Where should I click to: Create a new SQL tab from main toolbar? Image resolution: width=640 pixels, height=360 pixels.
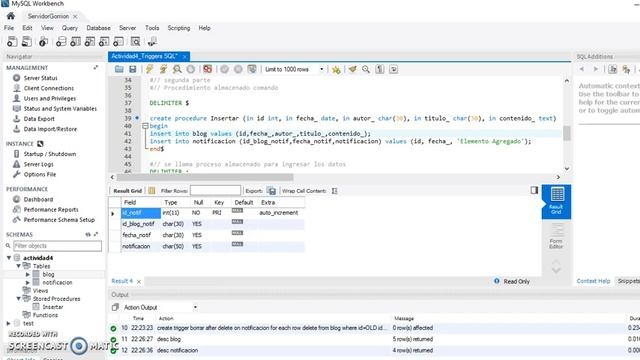pyautogui.click(x=12, y=42)
